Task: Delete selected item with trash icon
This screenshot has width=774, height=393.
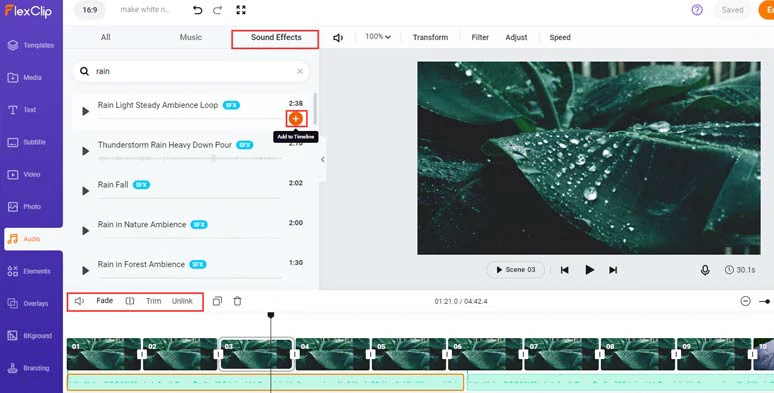Action: (x=237, y=301)
